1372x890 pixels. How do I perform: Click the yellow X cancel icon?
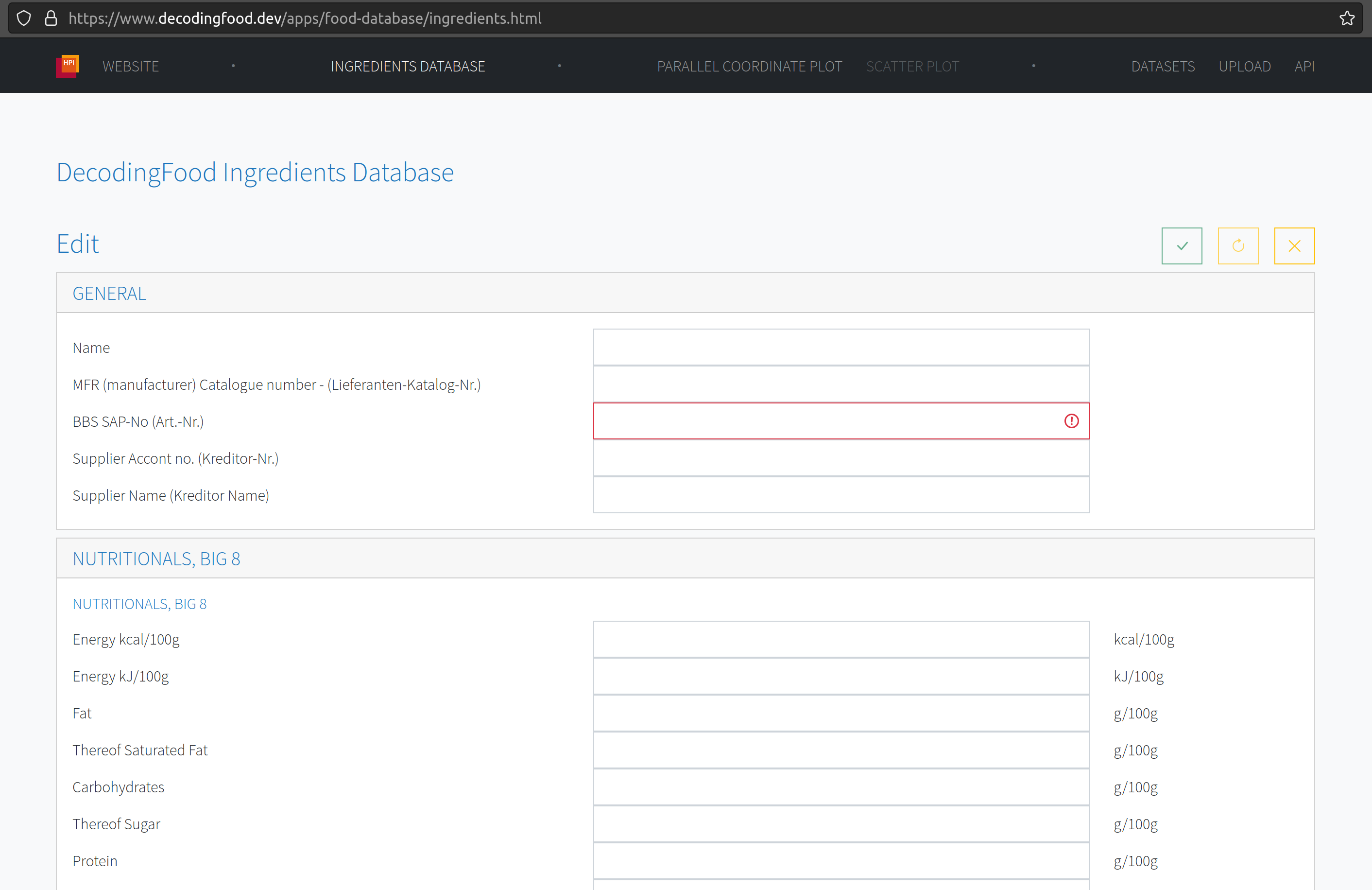tap(1294, 246)
